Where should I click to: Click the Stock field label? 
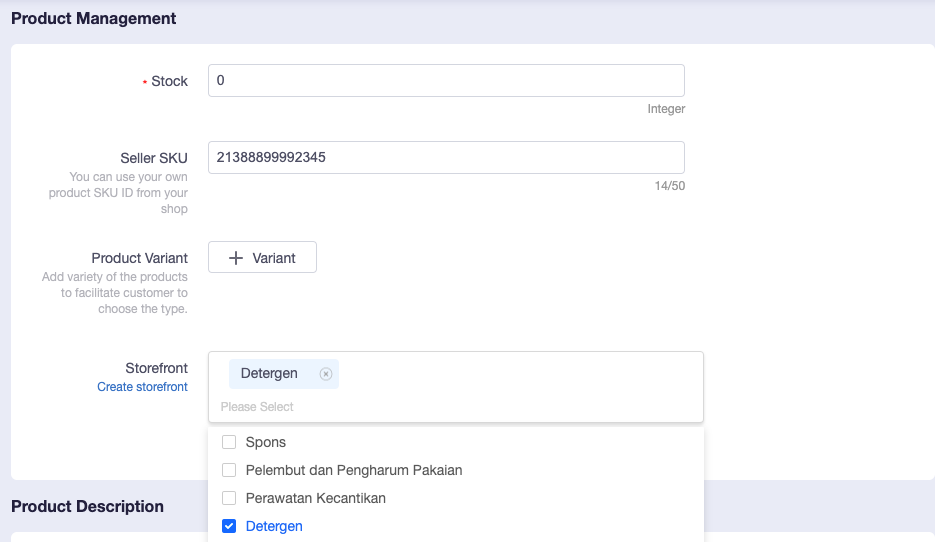coord(169,81)
